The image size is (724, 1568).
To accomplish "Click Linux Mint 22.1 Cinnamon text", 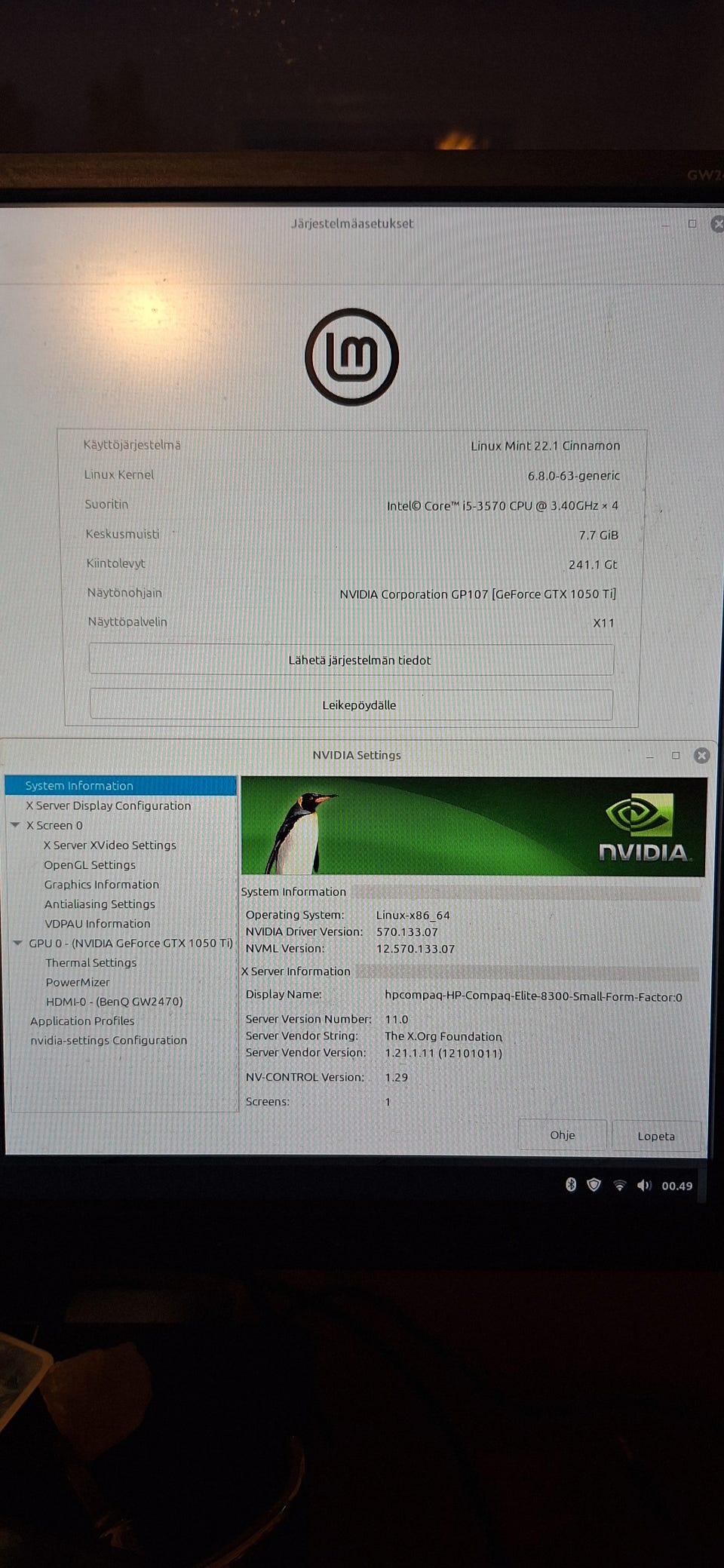I will click(545, 446).
